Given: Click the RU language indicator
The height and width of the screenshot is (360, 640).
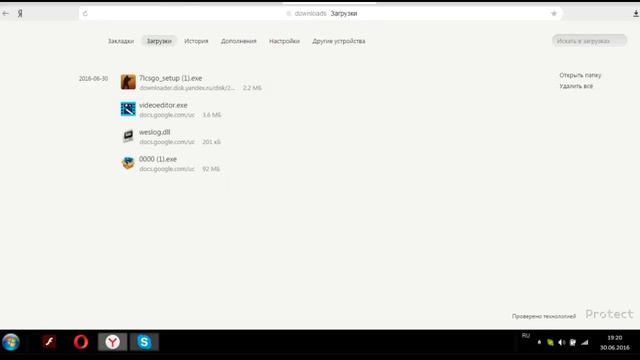Looking at the screenshot, I should [526, 336].
